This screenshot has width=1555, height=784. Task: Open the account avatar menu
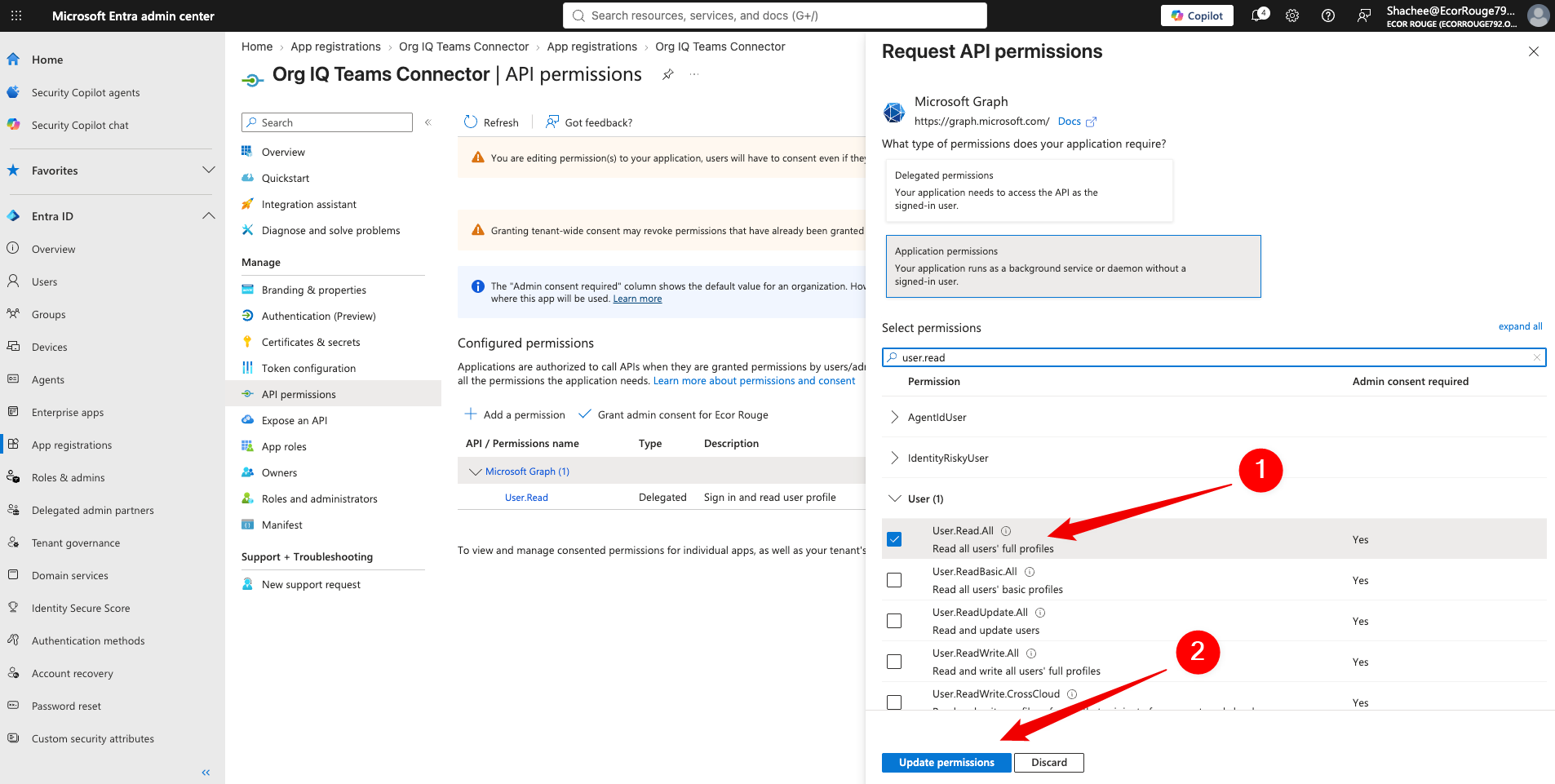1538,16
